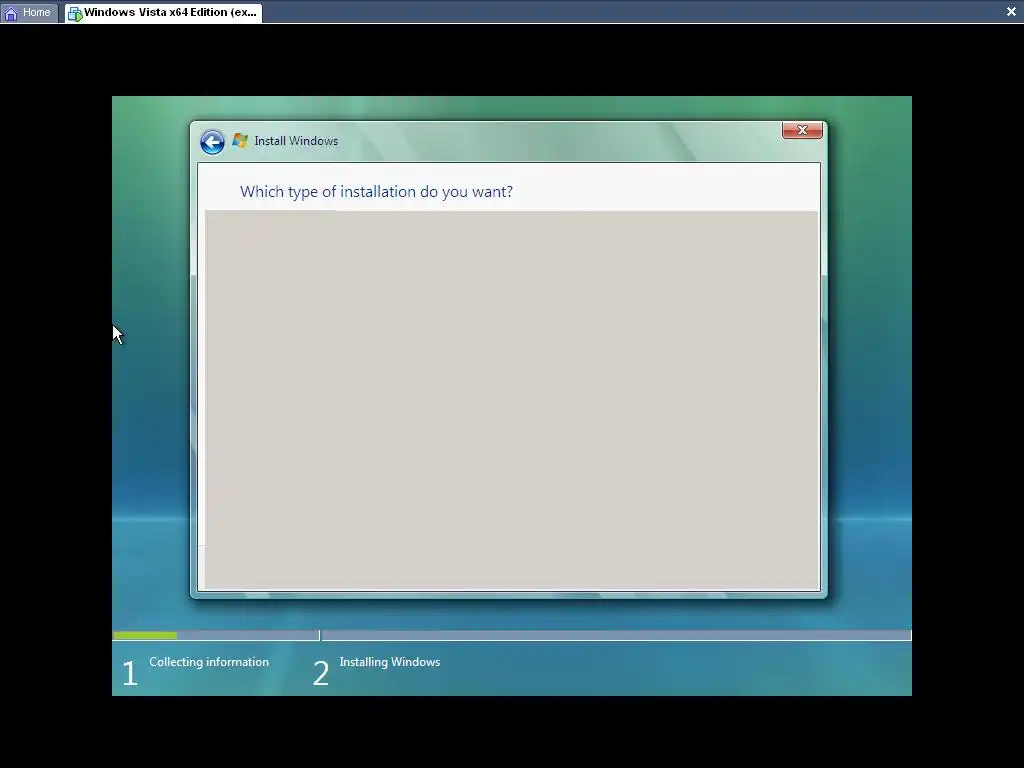This screenshot has height=768, width=1024.
Task: Click the 'Collecting information' step label
Action: 209,662
